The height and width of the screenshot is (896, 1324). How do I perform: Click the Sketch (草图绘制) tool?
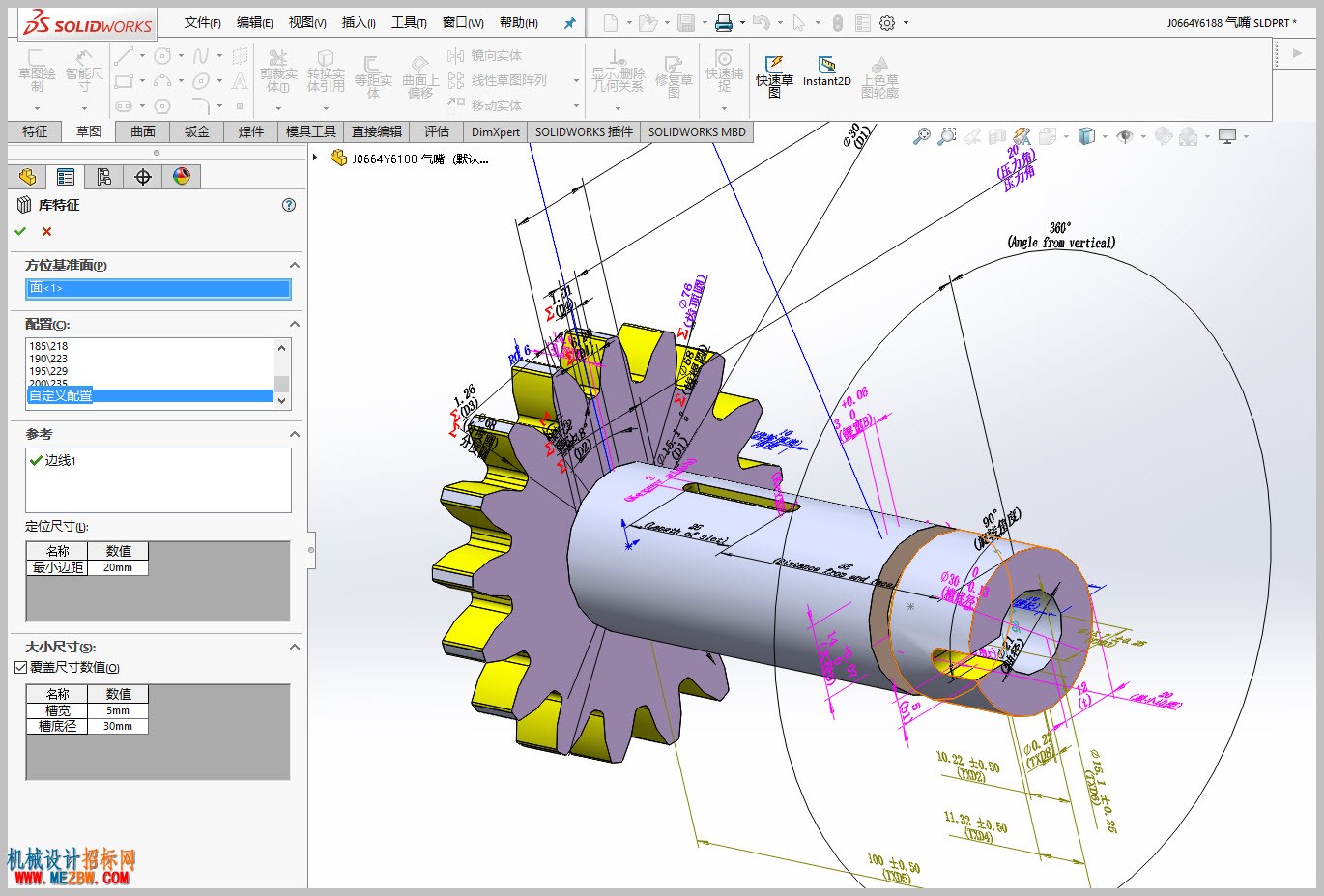[37, 72]
